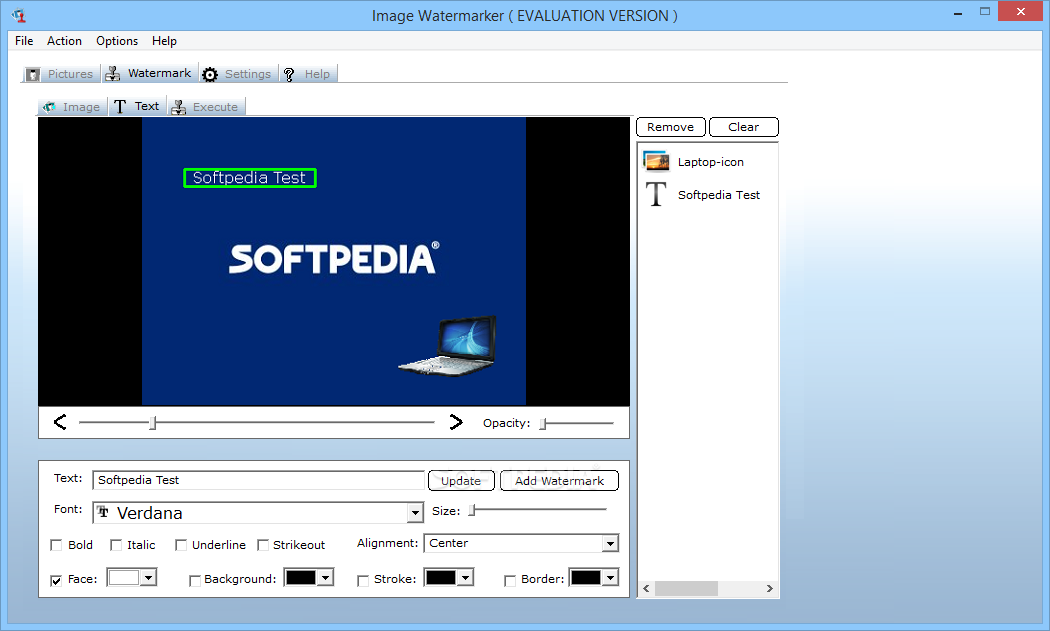Open the Help menu in menu bar

164,41
